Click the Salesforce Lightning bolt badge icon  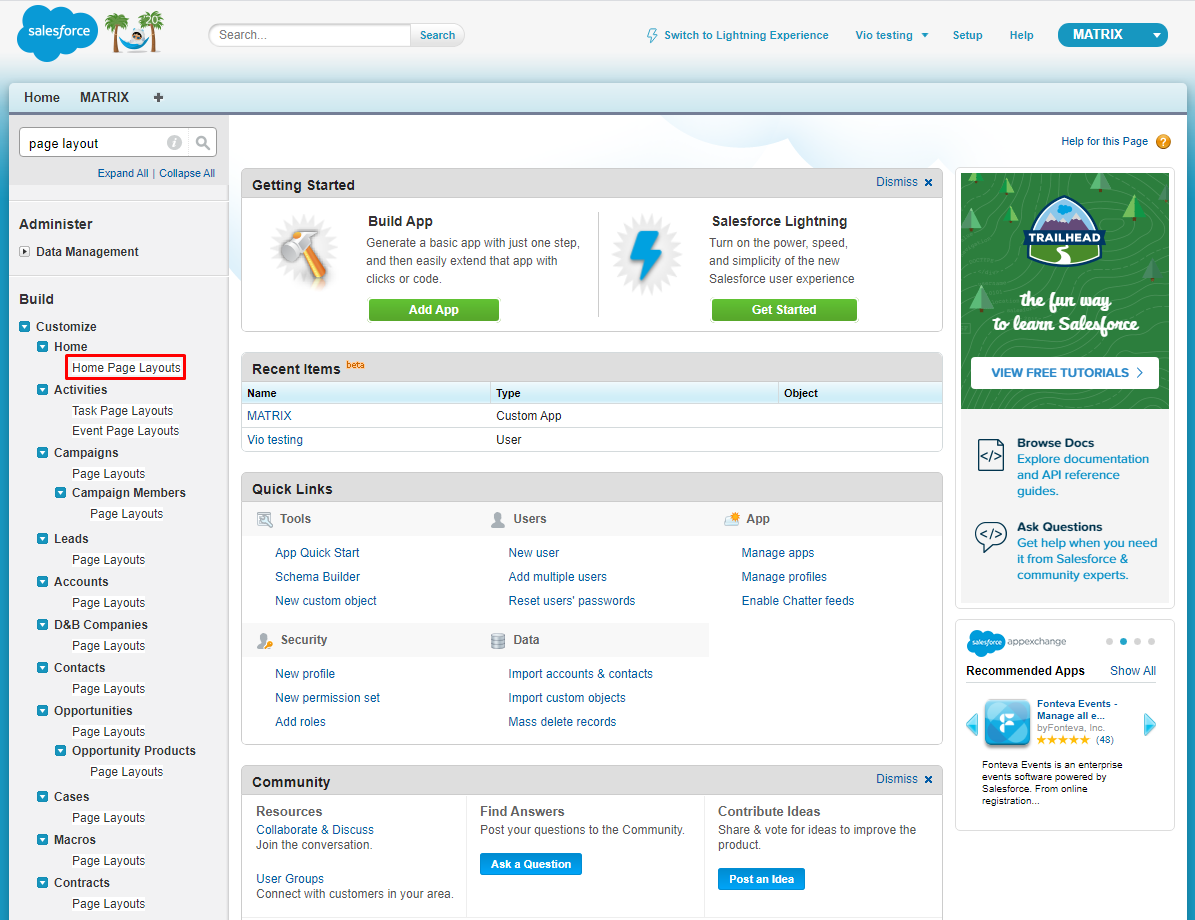(646, 255)
